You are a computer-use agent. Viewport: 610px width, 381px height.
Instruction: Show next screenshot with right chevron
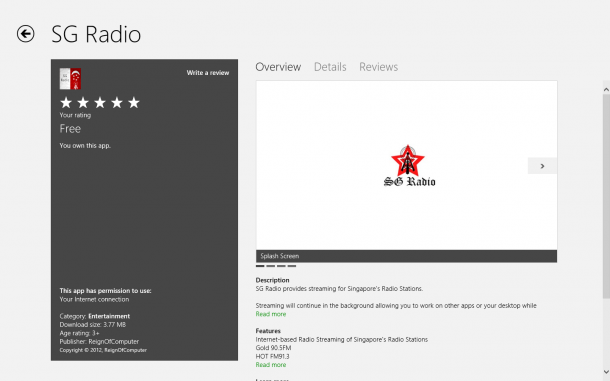pos(542,166)
